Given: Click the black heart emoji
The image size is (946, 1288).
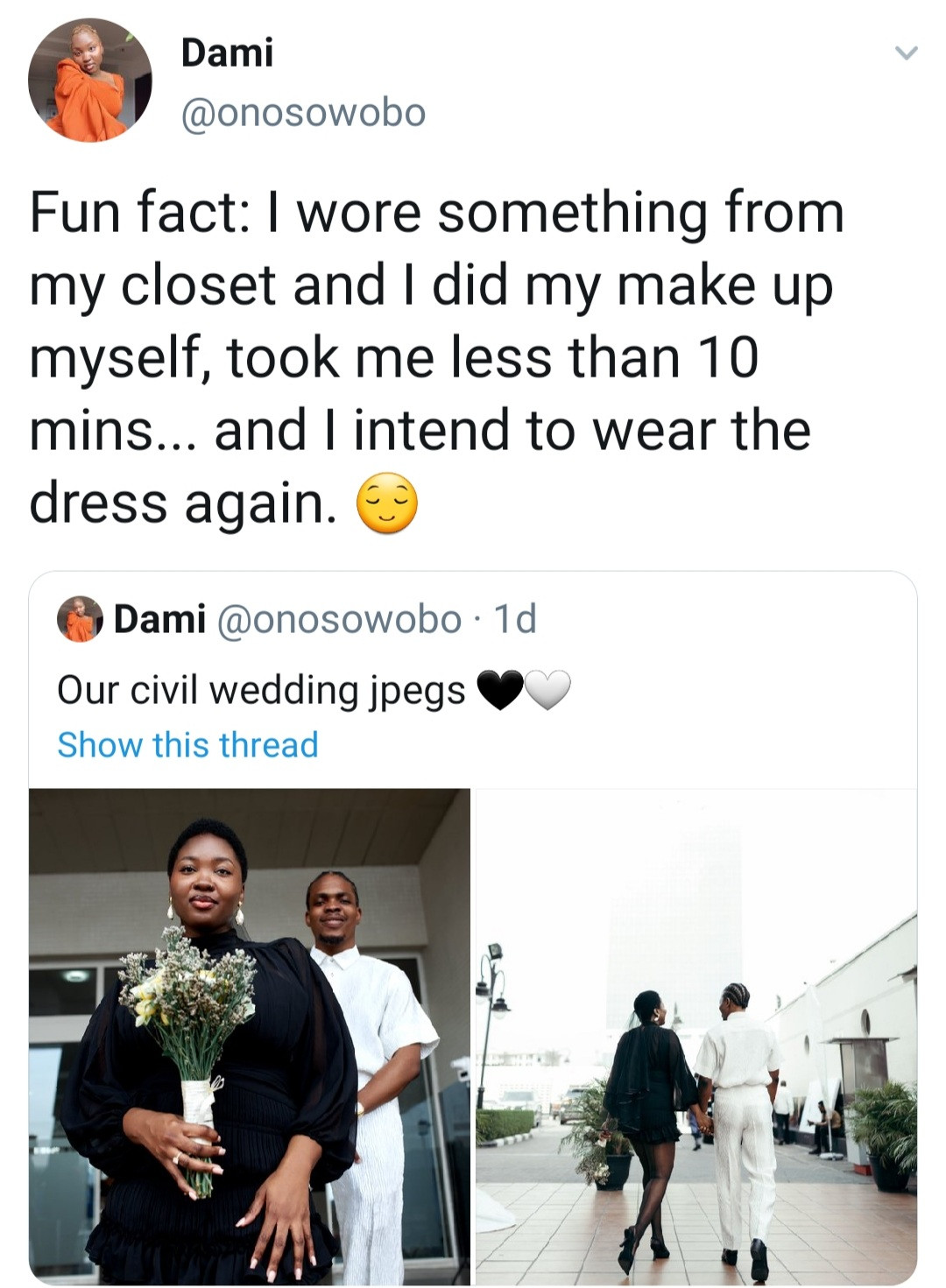Looking at the screenshot, I should (499, 690).
